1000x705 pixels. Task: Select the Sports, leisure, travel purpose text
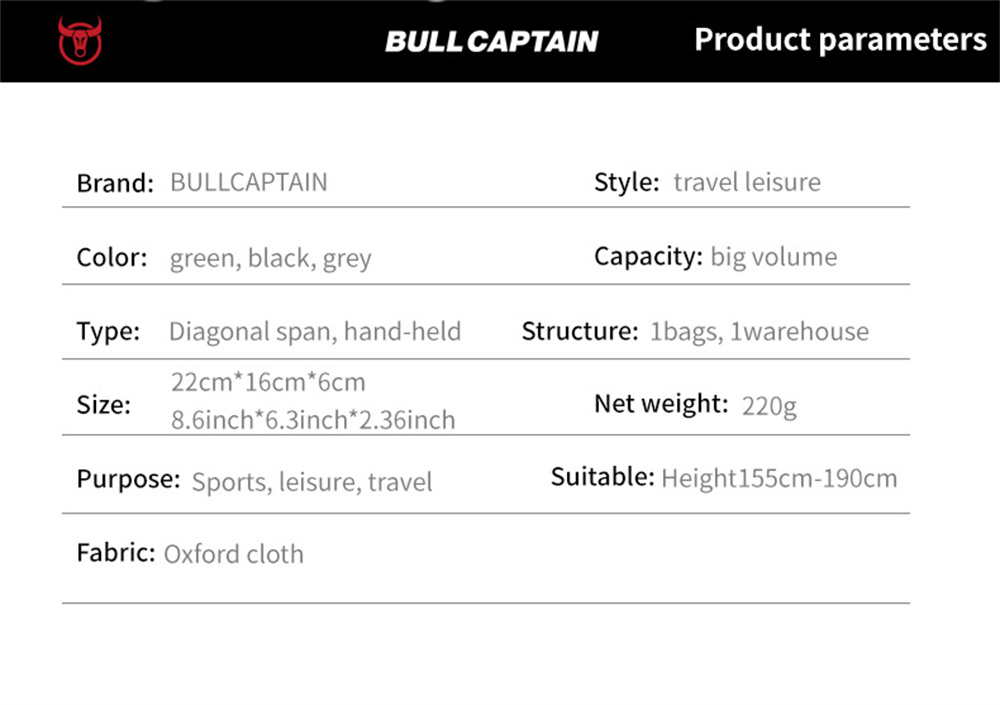pos(312,482)
